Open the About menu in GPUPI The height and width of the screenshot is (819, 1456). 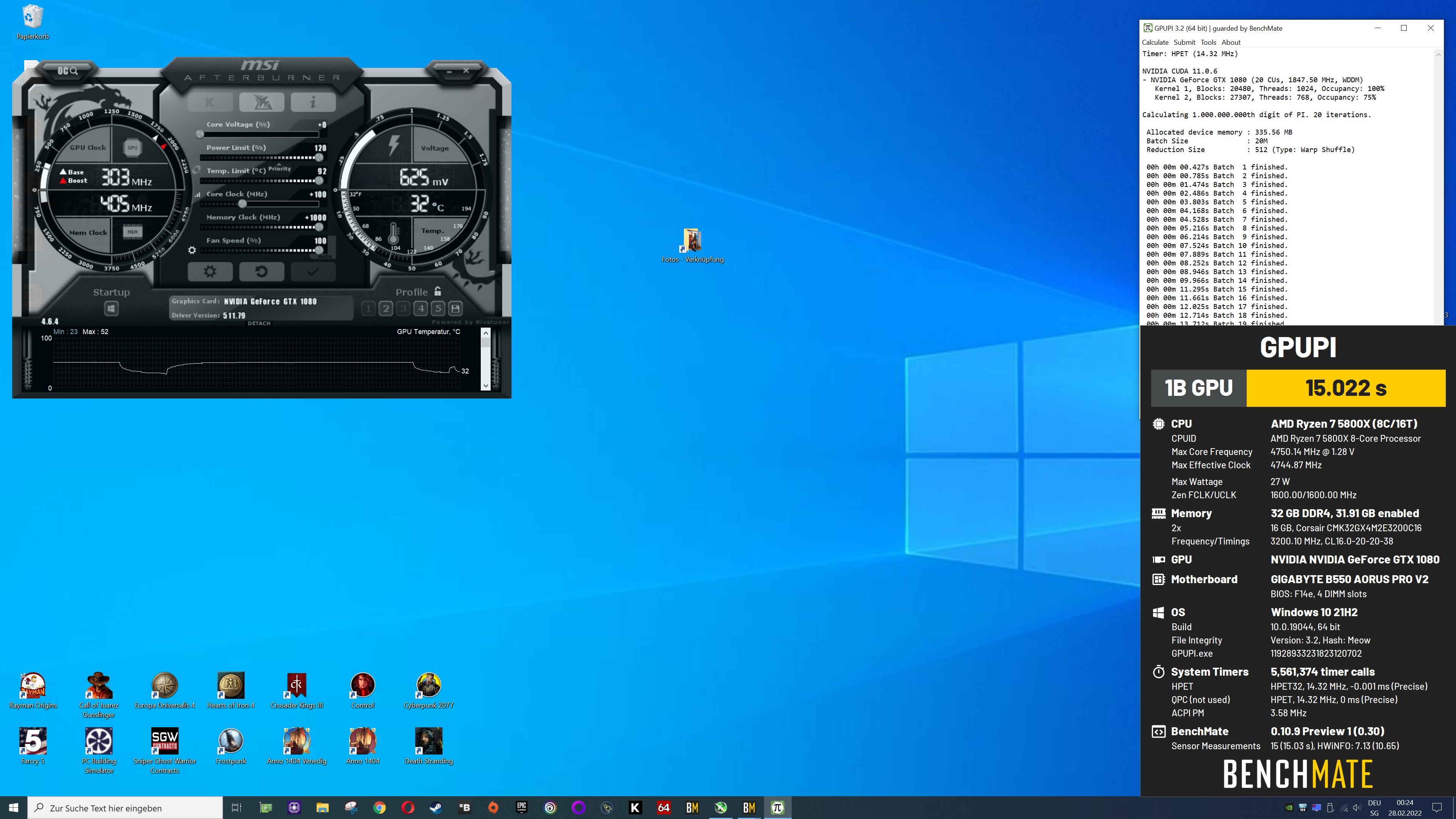pos(1230,42)
